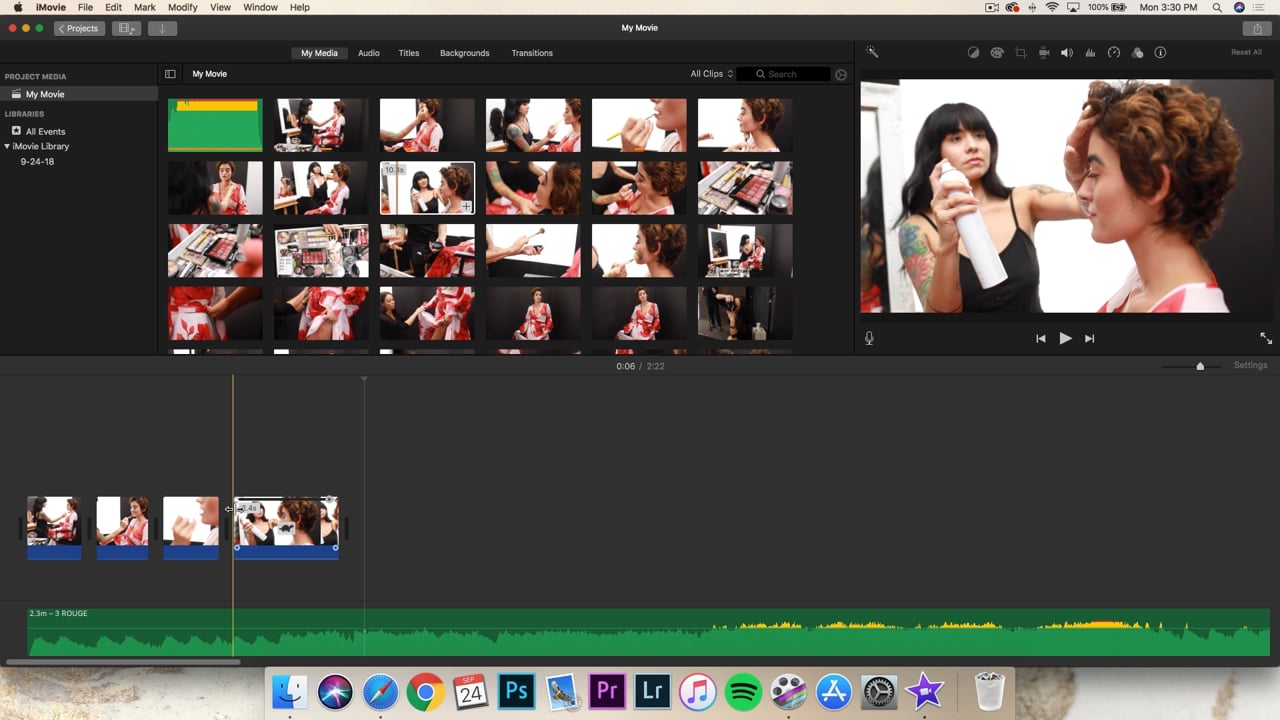Select the green-screen clip thumbnail in the browser
This screenshot has width=1280, height=720.
(215, 125)
